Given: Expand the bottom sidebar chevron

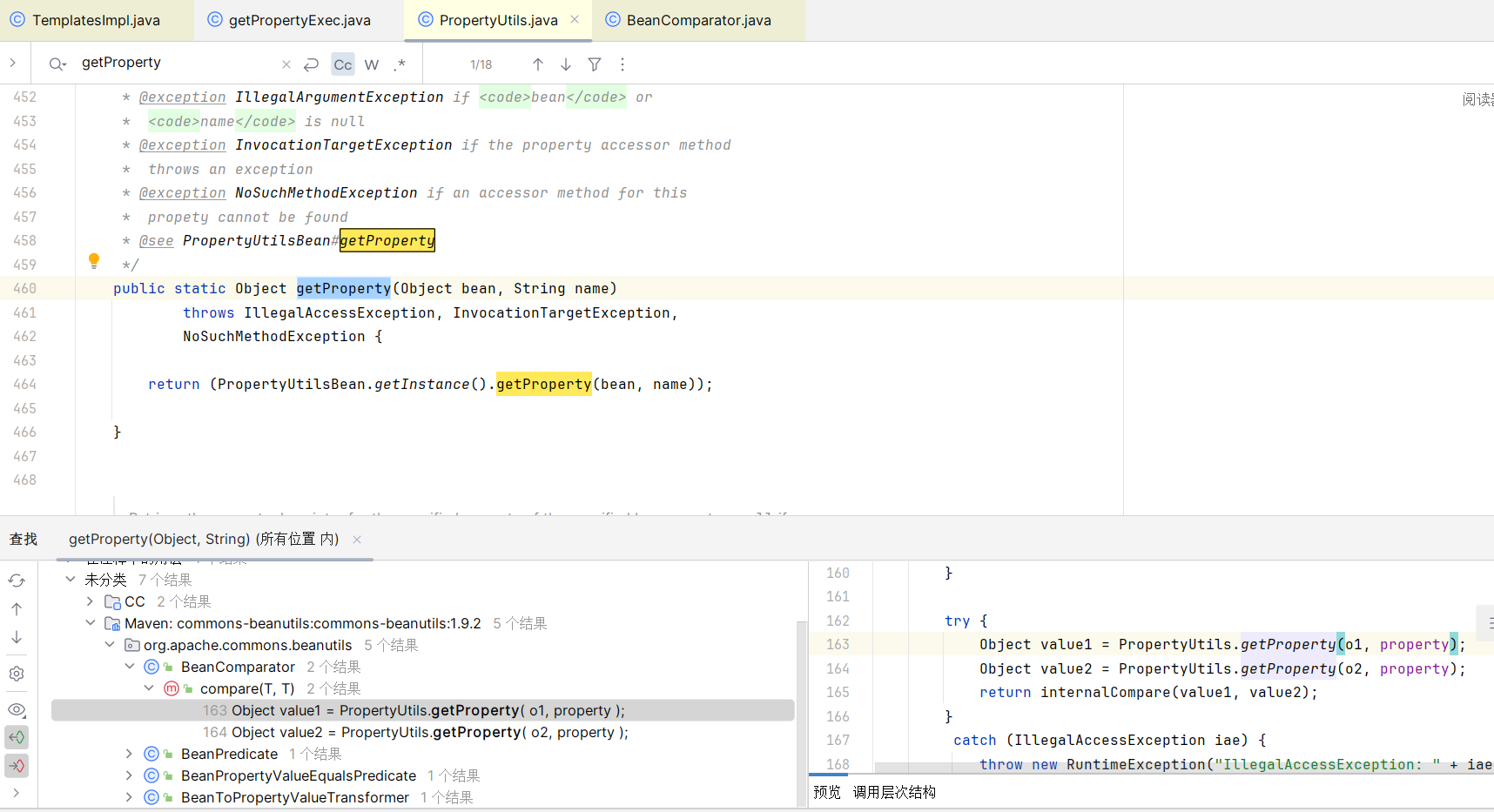Looking at the screenshot, I should click(x=17, y=793).
